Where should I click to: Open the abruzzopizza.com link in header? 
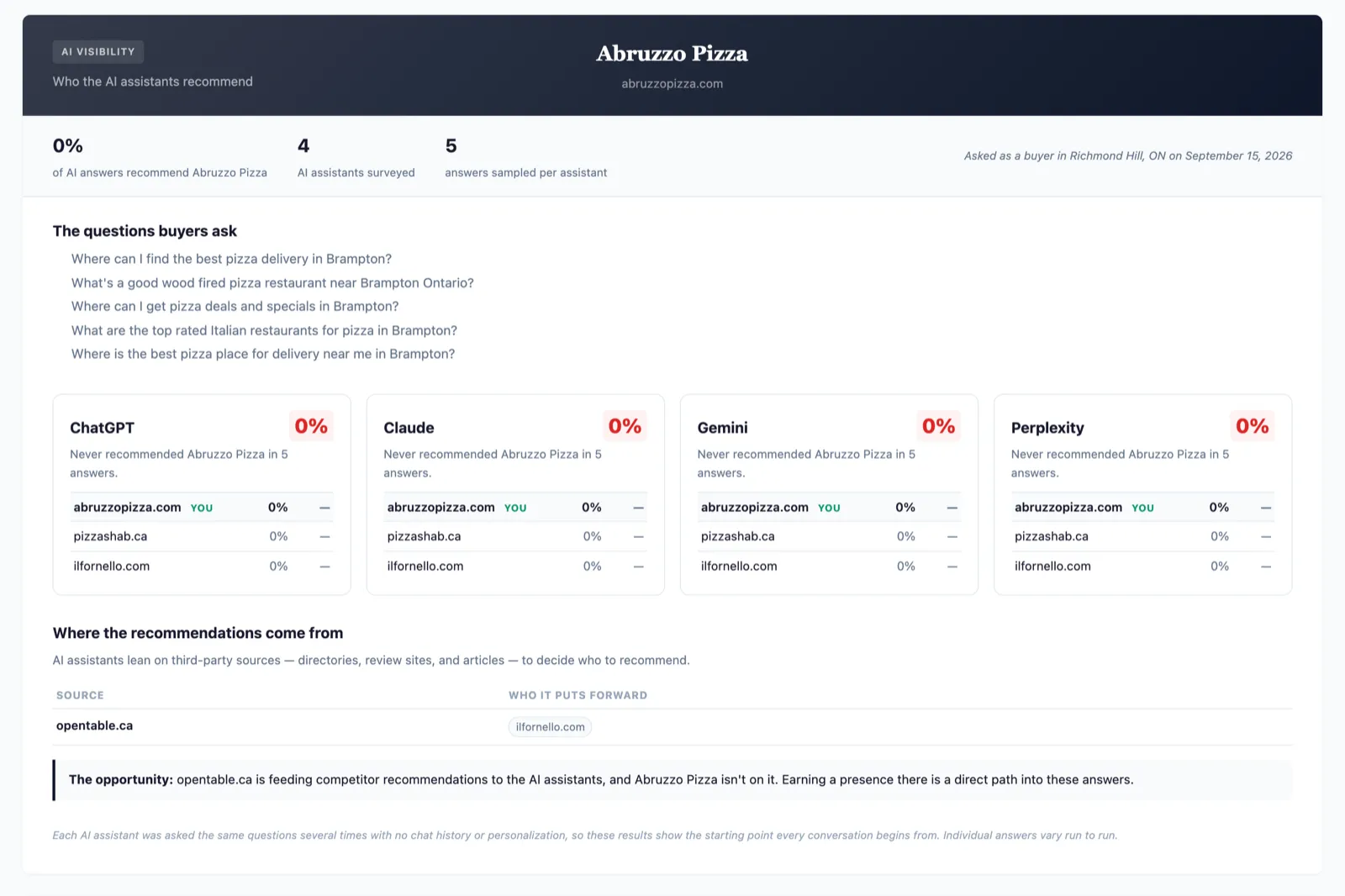pos(672,84)
